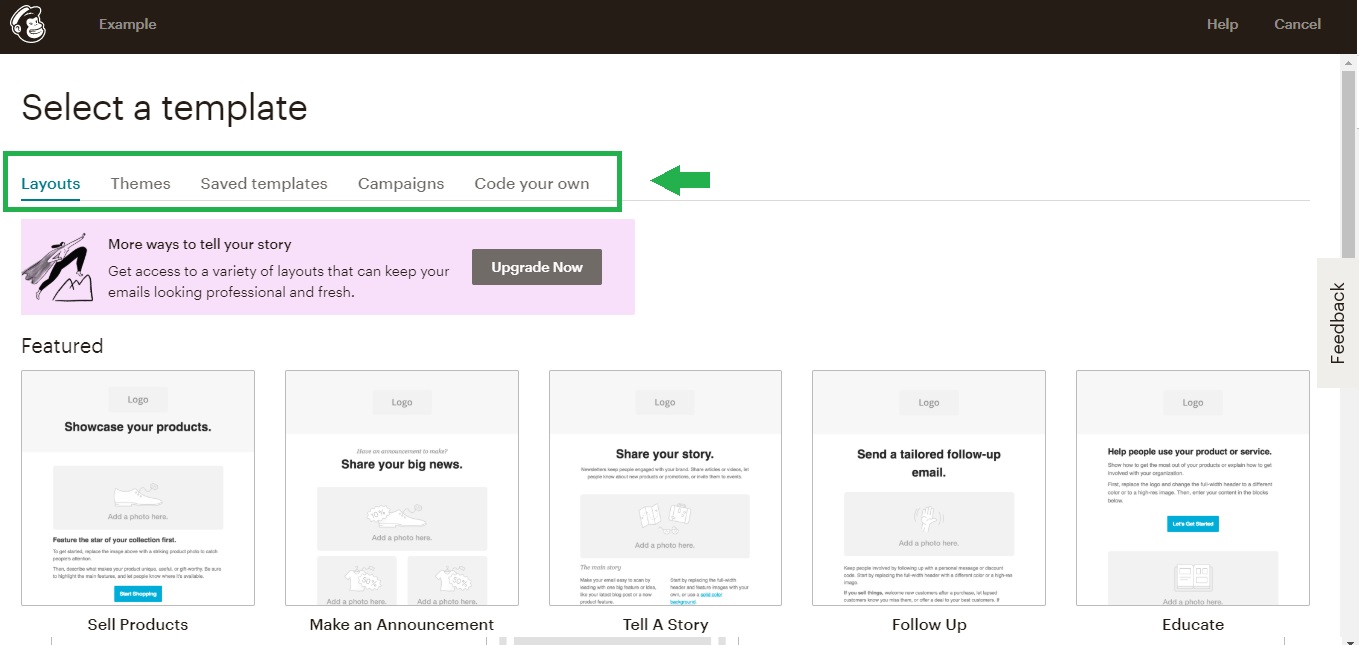Open the Feedback side tab

[x=1337, y=323]
